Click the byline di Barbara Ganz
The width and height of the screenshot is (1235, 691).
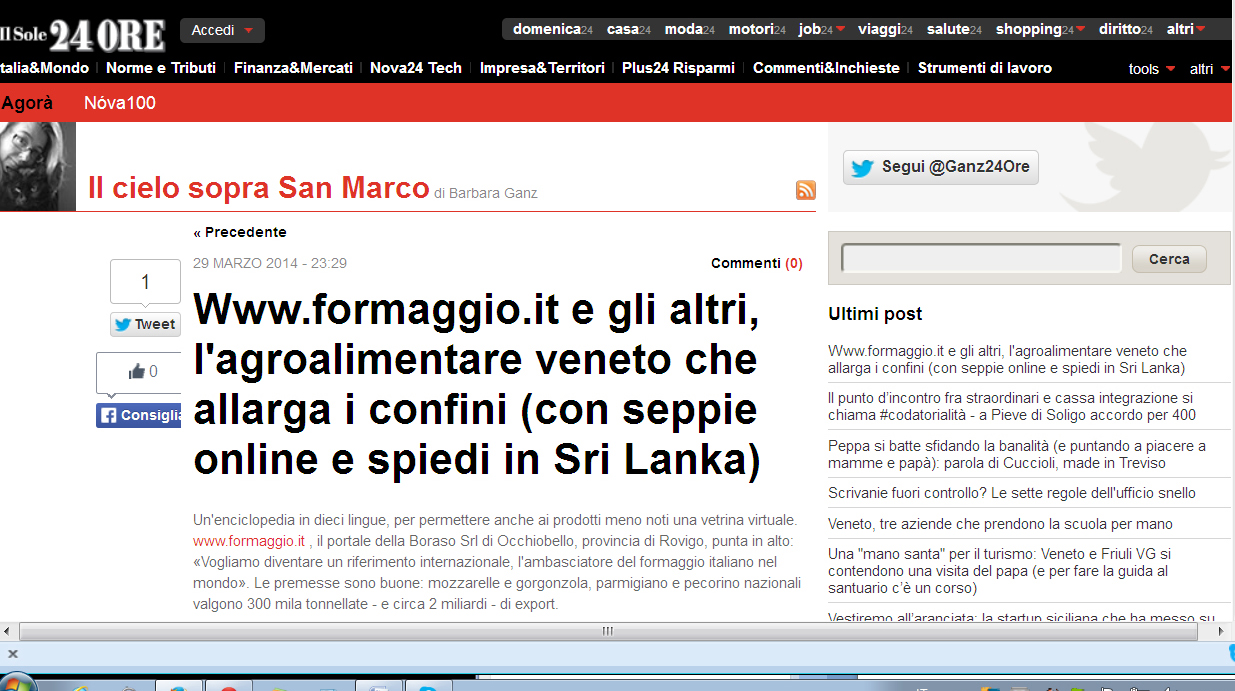[x=486, y=193]
